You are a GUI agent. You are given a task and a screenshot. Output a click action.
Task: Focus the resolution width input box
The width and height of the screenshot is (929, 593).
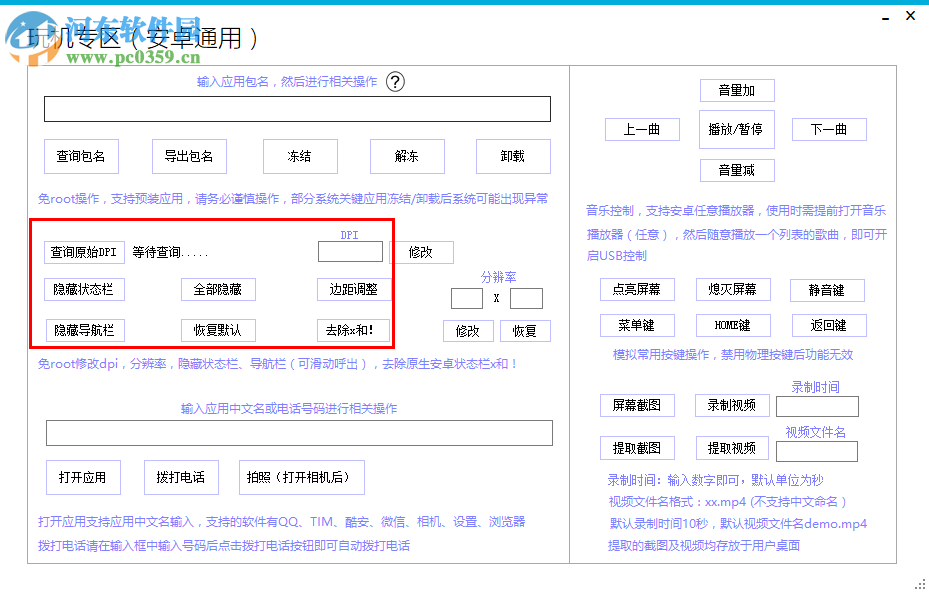(x=467, y=299)
